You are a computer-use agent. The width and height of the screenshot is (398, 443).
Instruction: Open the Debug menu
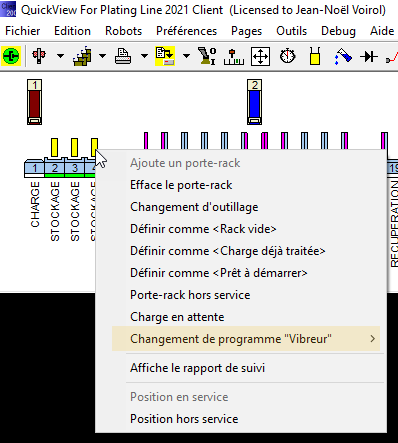click(x=338, y=31)
